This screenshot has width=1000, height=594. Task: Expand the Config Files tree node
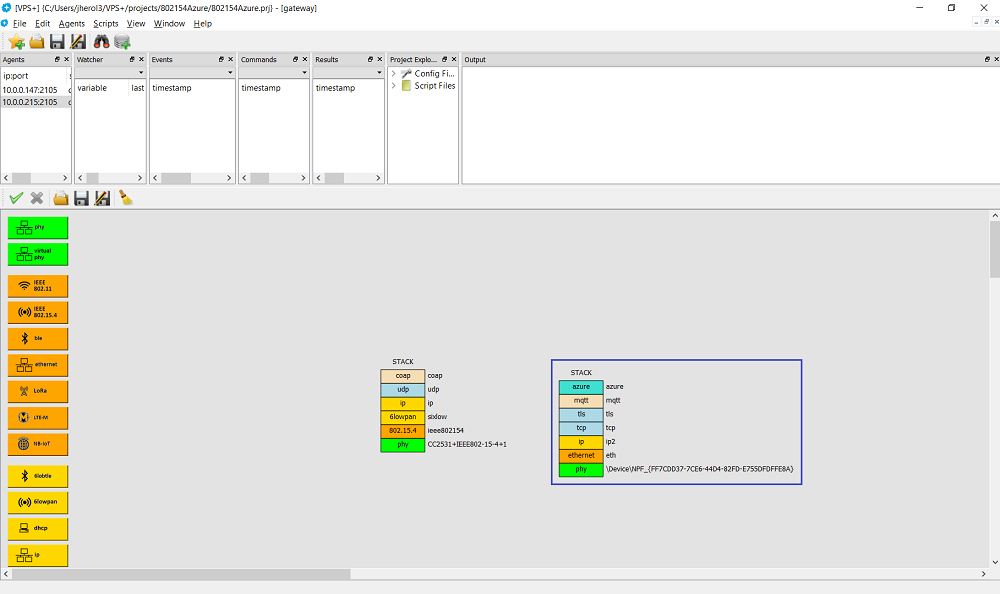pos(394,73)
